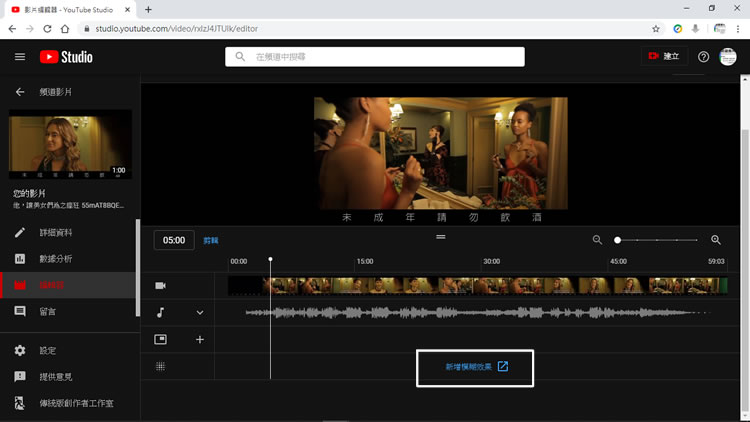Click the Create video button
This screenshot has width=750, height=422.
coord(664,56)
